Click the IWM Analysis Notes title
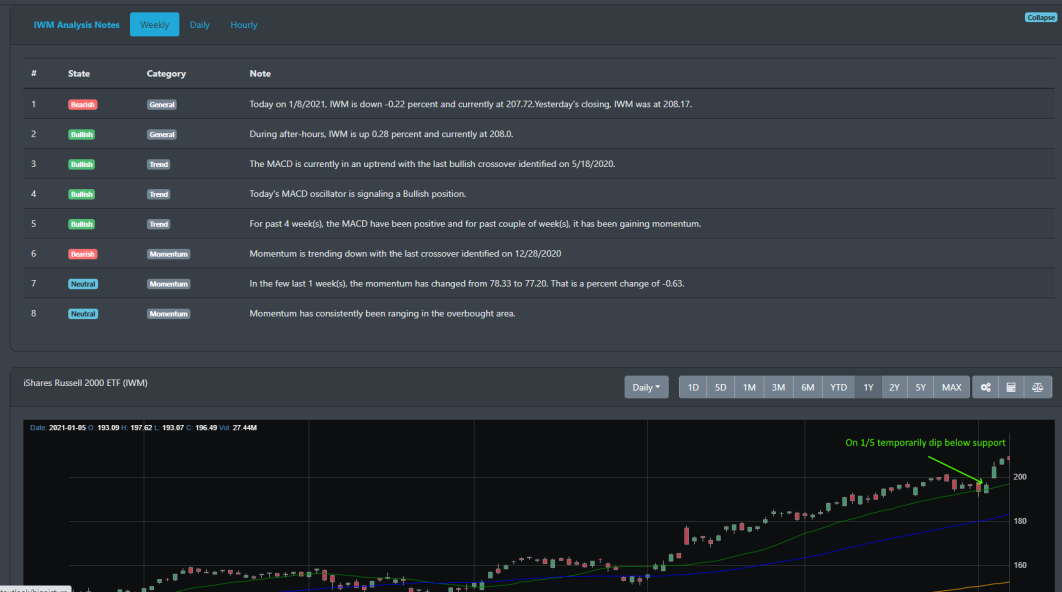Screen dimensions: 1062x592 click(77, 24)
